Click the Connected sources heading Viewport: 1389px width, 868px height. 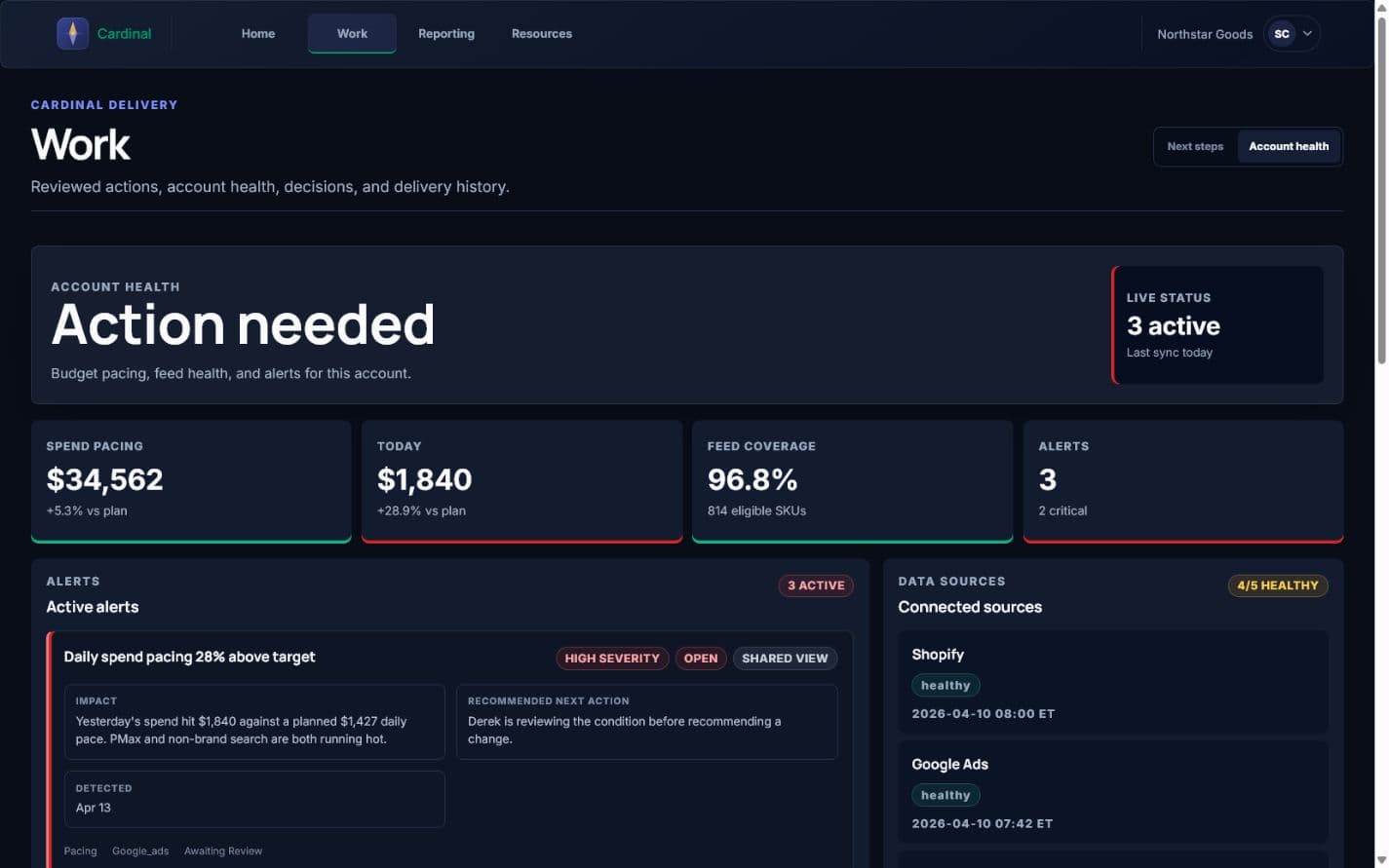pyautogui.click(x=970, y=607)
